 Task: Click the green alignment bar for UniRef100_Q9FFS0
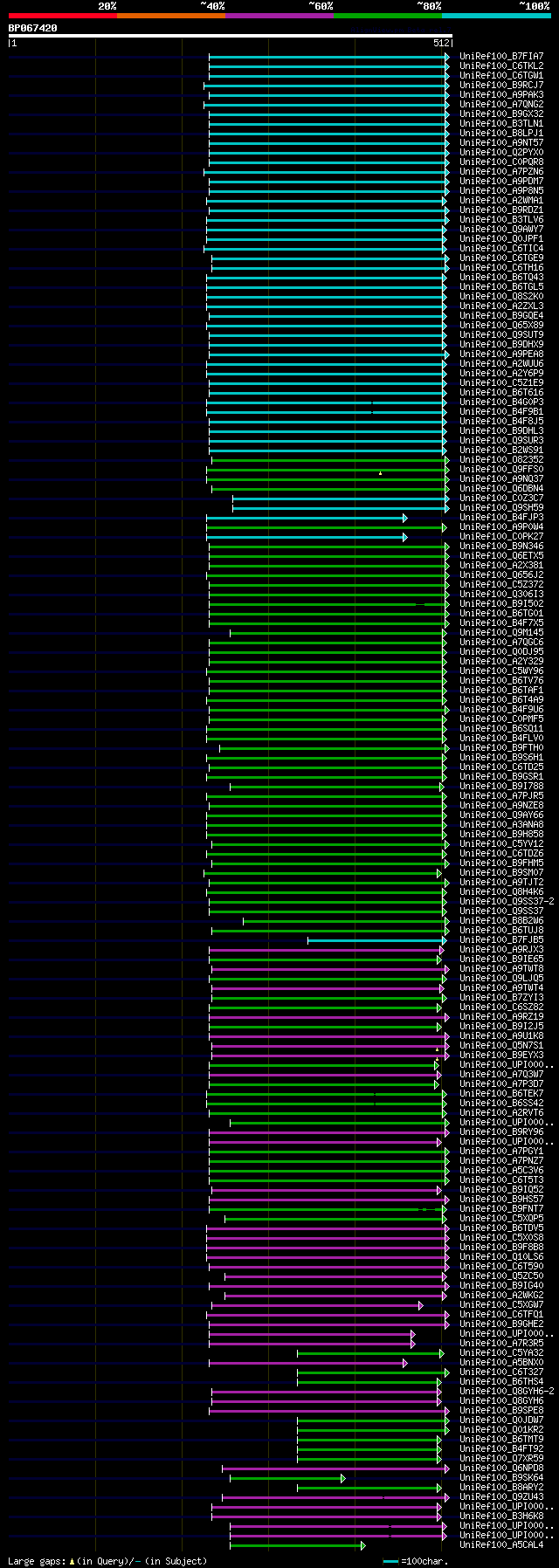[327, 470]
